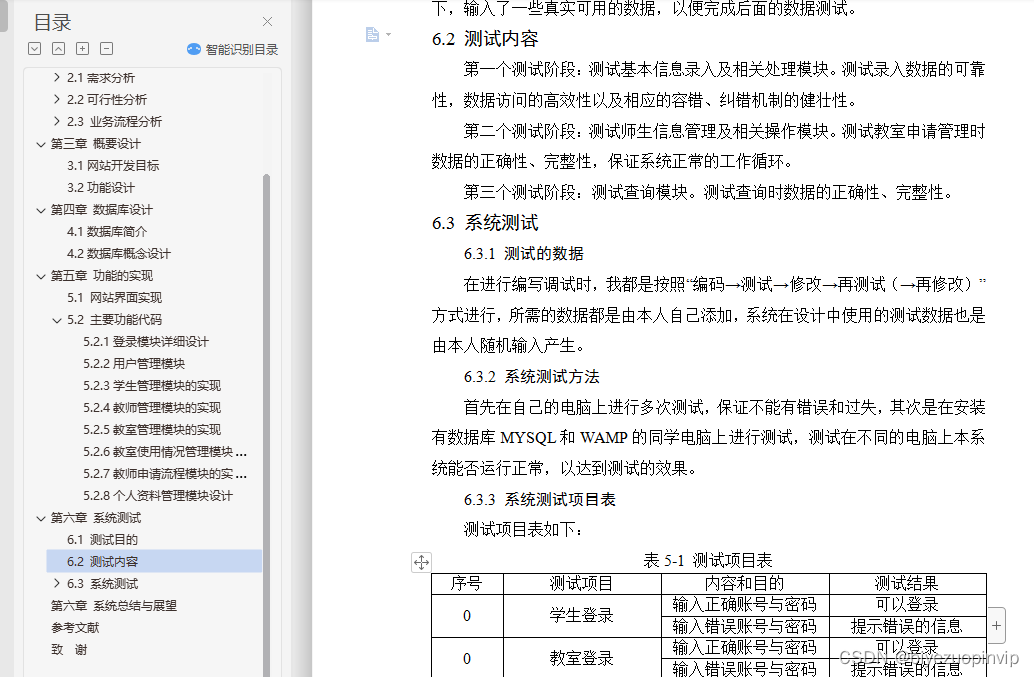1034x677 pixels.
Task: Click the plus button at table's right edge
Action: pyautogui.click(x=996, y=626)
